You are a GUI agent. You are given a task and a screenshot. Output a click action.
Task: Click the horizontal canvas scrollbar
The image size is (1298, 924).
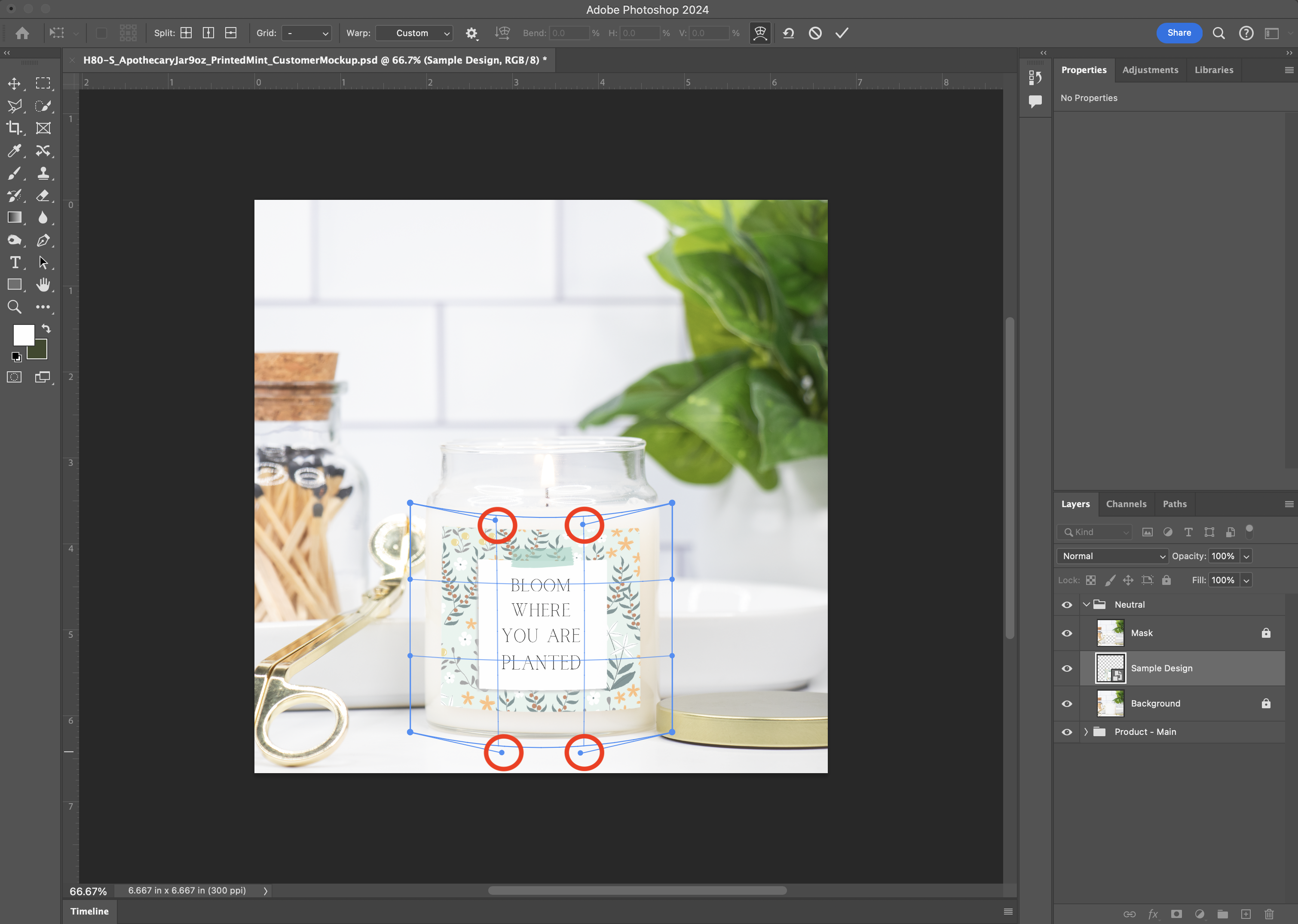(x=637, y=890)
